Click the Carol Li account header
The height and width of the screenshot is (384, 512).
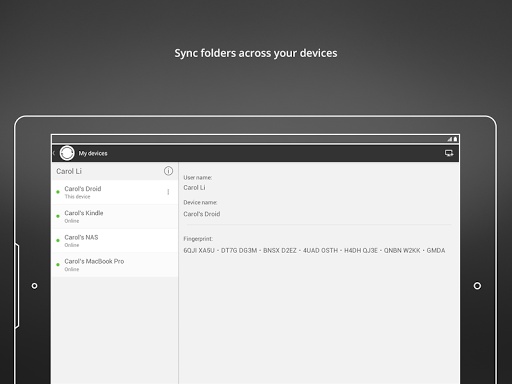(115, 171)
